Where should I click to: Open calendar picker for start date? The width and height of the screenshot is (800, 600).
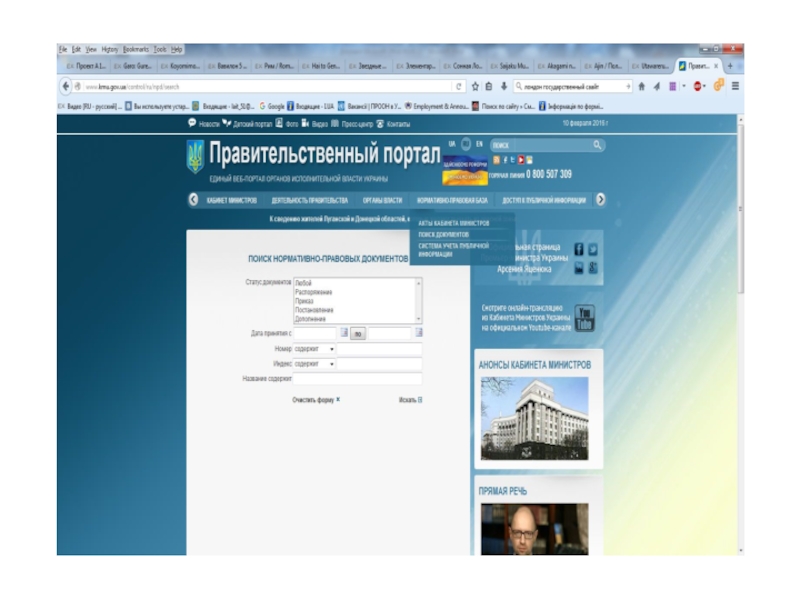point(344,333)
